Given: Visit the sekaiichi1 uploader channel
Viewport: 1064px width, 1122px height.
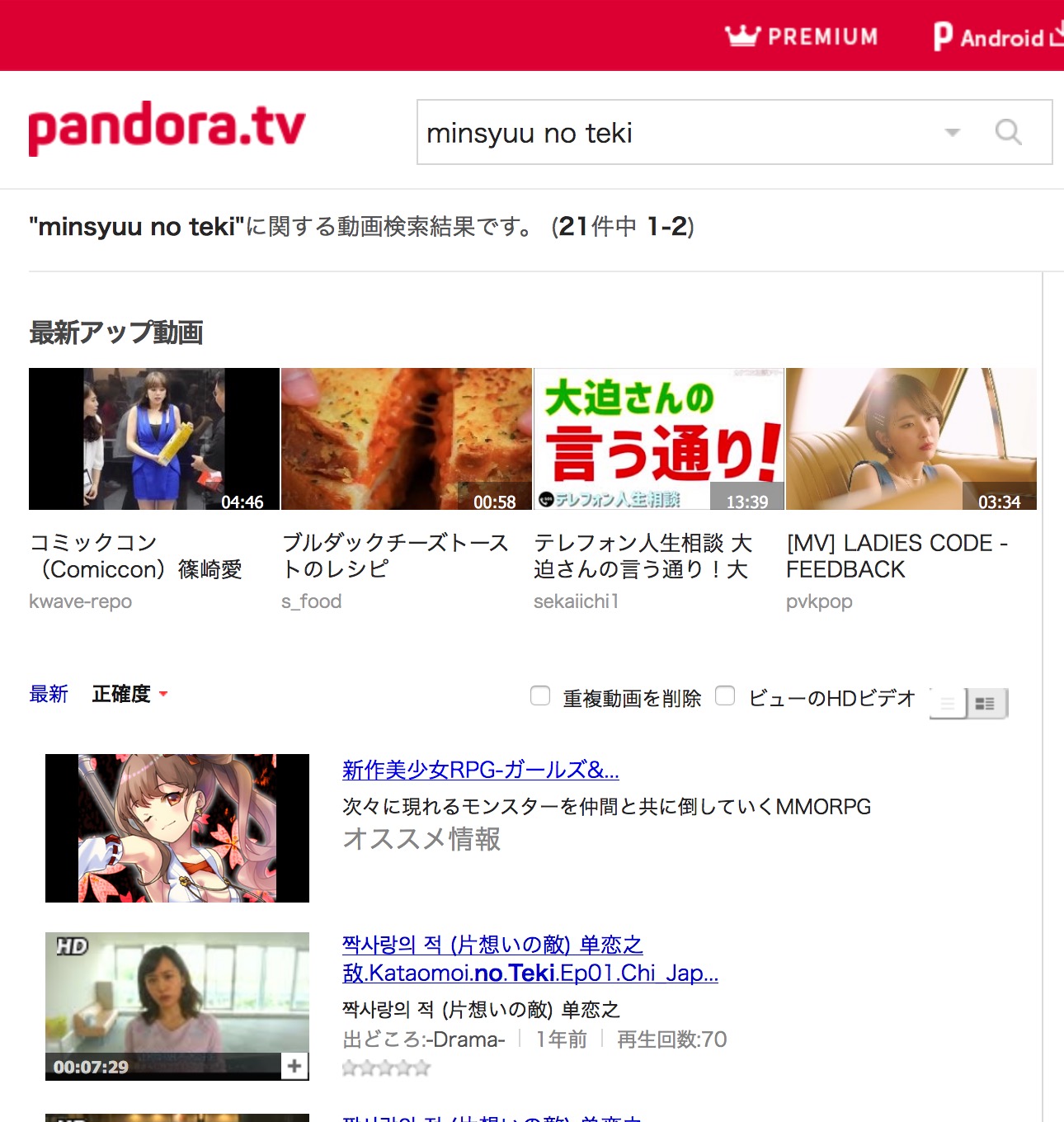Looking at the screenshot, I should point(576,601).
